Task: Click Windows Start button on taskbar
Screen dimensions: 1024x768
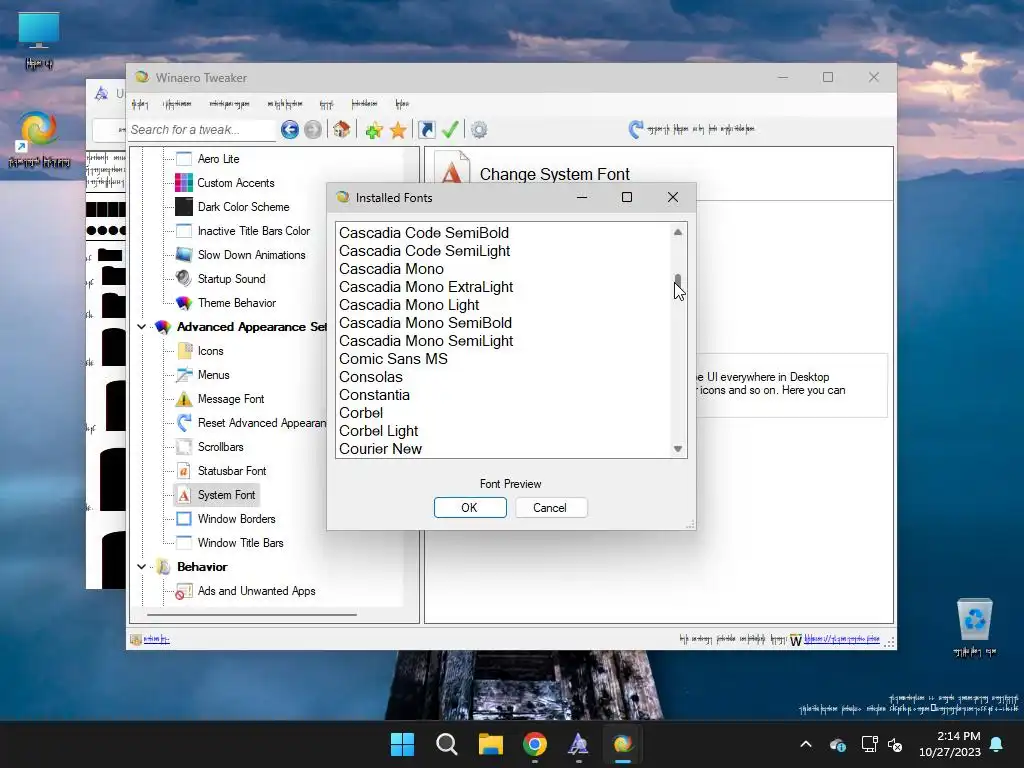Action: pos(402,744)
